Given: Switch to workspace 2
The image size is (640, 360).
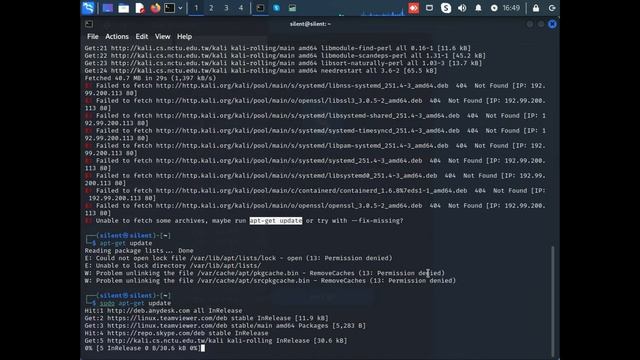Looking at the screenshot, I should tap(211, 8).
